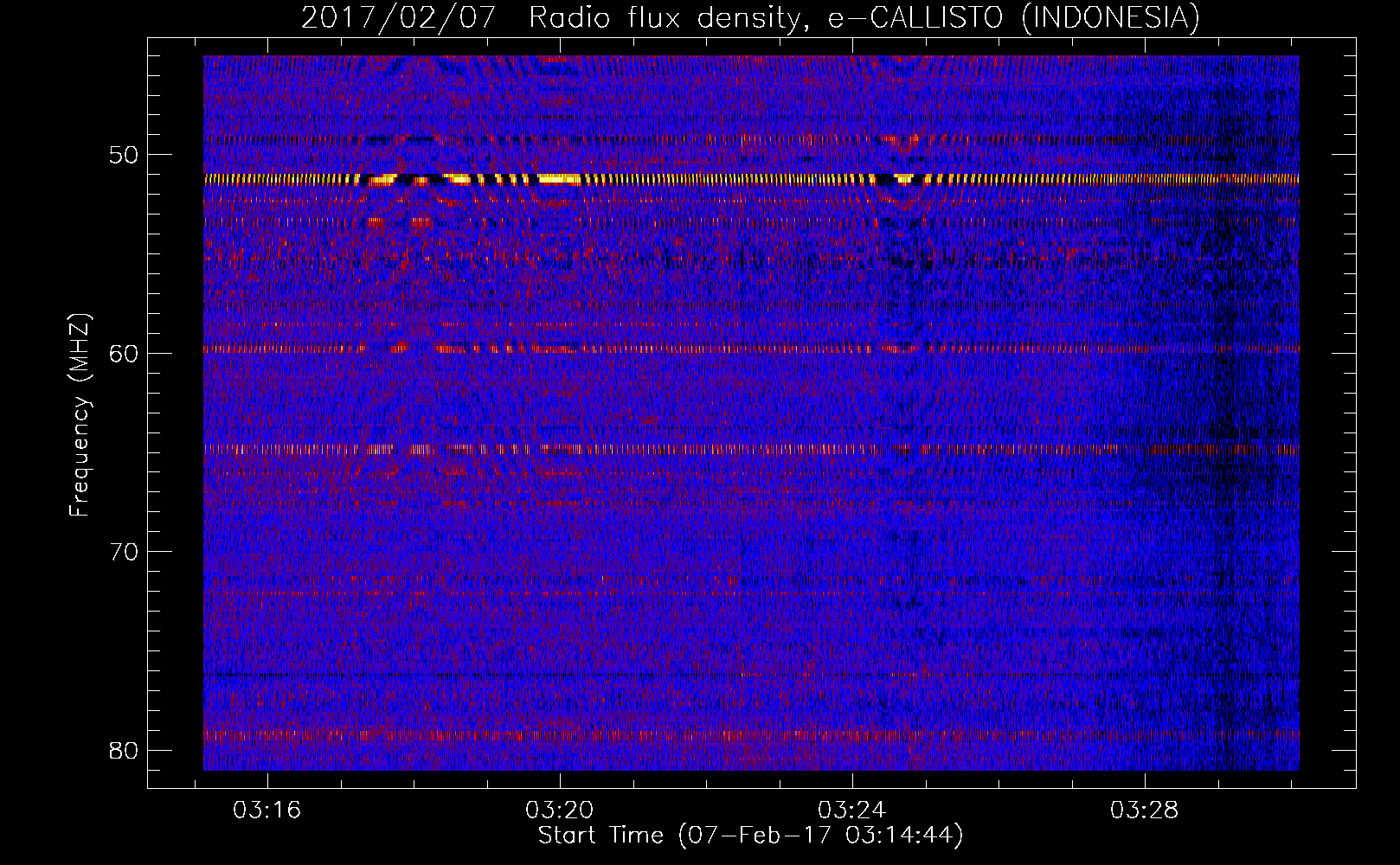Click the 'Start Time (07-Feb-17 03:14:44)' label

pyautogui.click(x=750, y=836)
